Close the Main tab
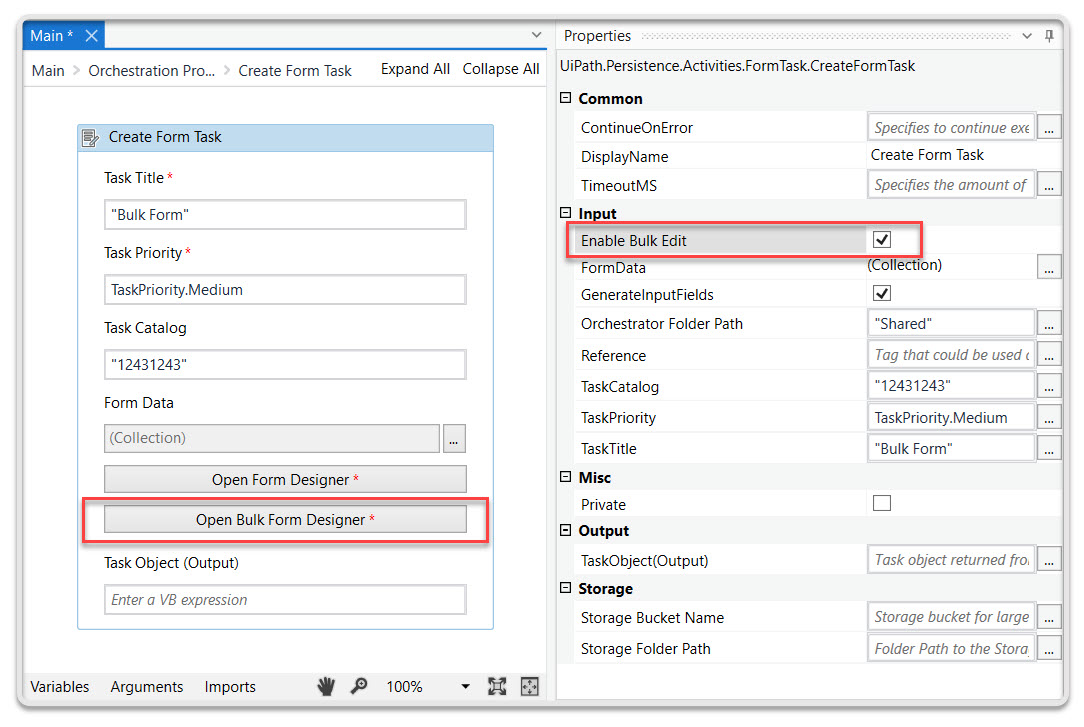Image resolution: width=1084 pixels, height=727 pixels. pos(91,36)
